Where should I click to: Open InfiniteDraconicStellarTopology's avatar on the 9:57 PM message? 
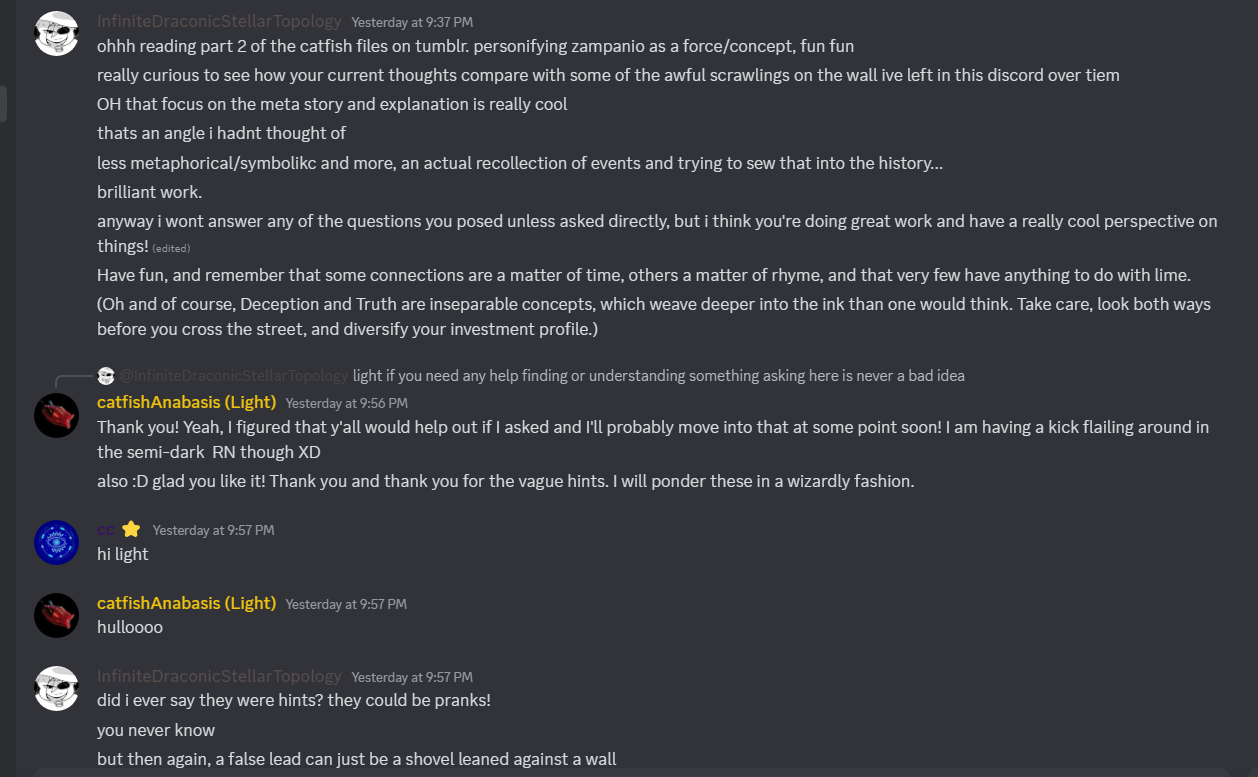[56, 689]
